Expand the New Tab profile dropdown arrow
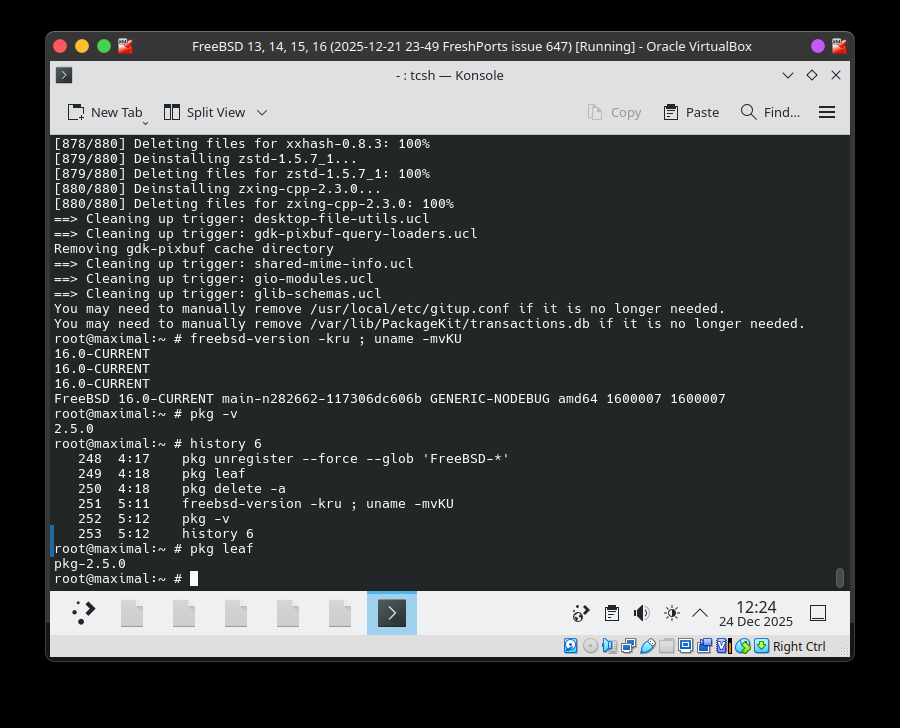Screen dimensions: 900x728 146,123
